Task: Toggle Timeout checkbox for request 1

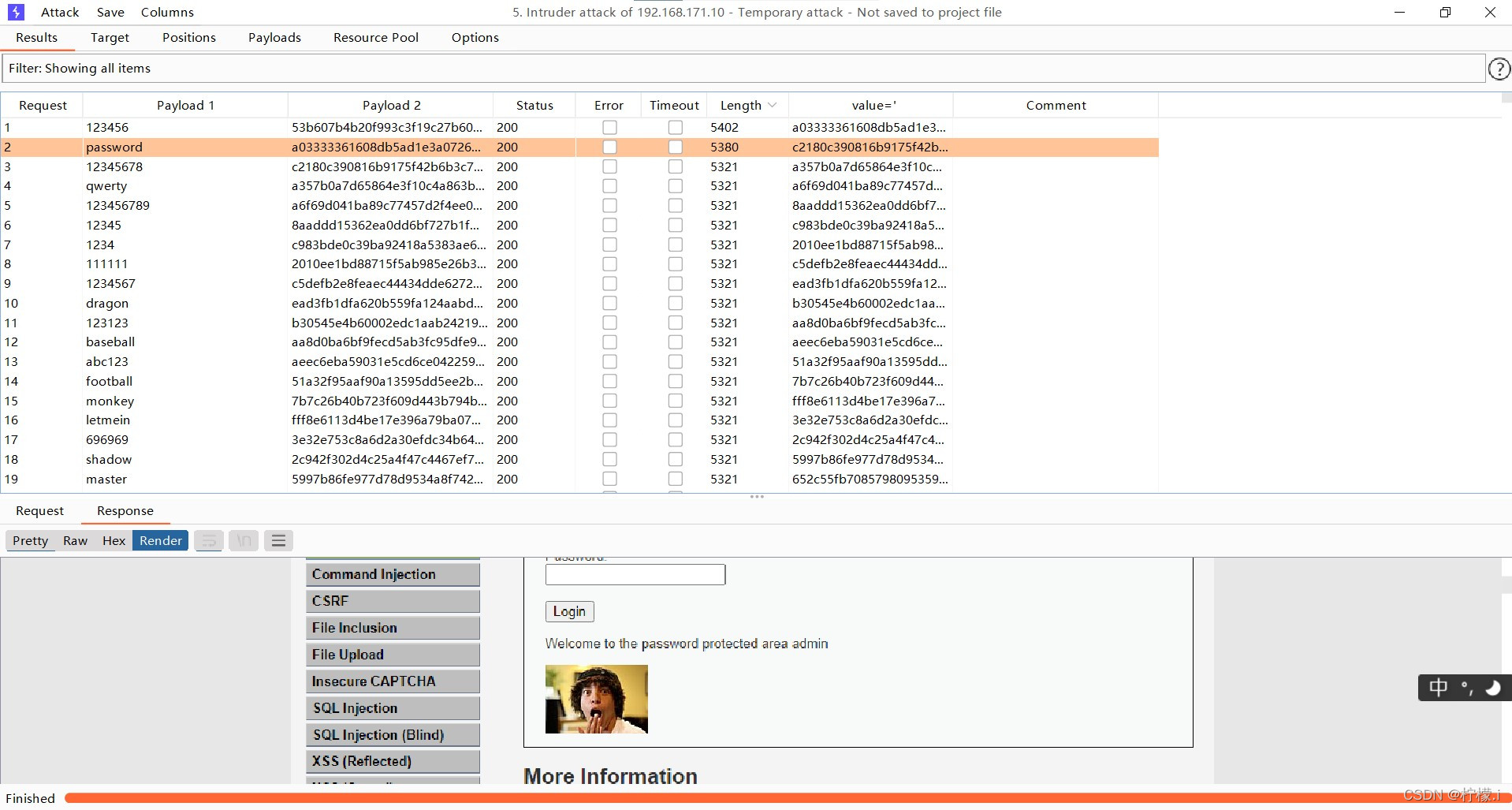Action: tap(675, 127)
